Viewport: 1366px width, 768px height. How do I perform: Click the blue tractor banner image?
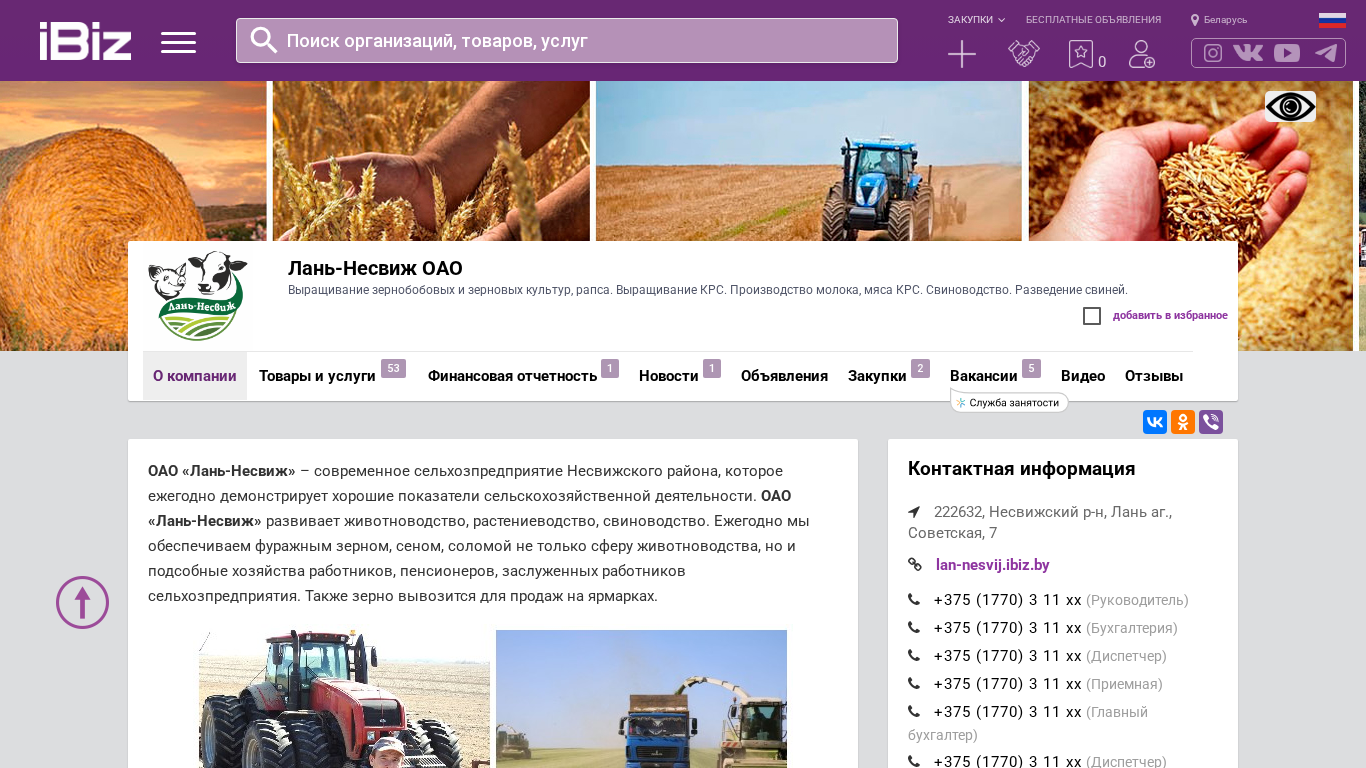click(x=808, y=161)
